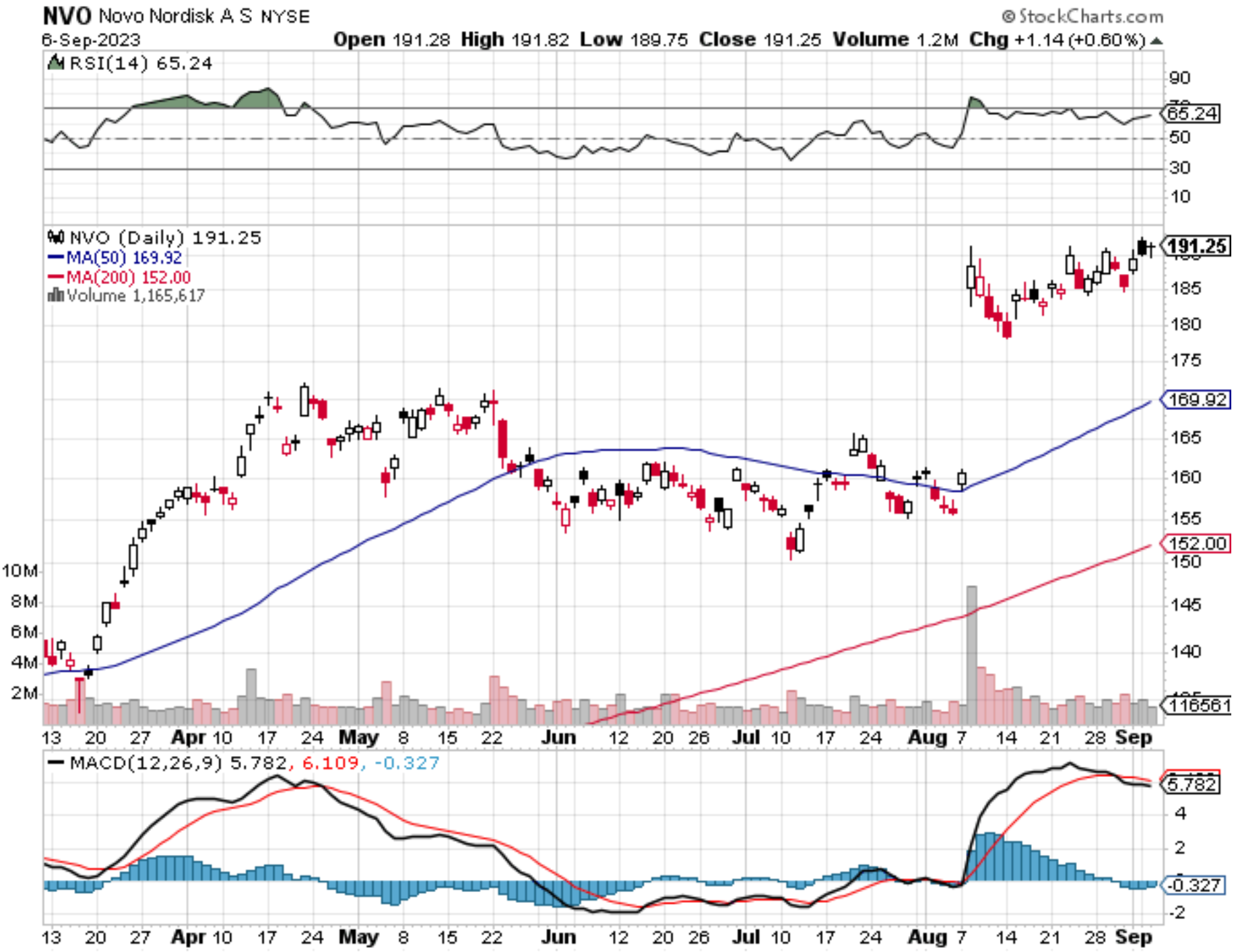Viewport: 1238px width, 952px height.
Task: Click the 10M volume axis label
Action: click(20, 571)
